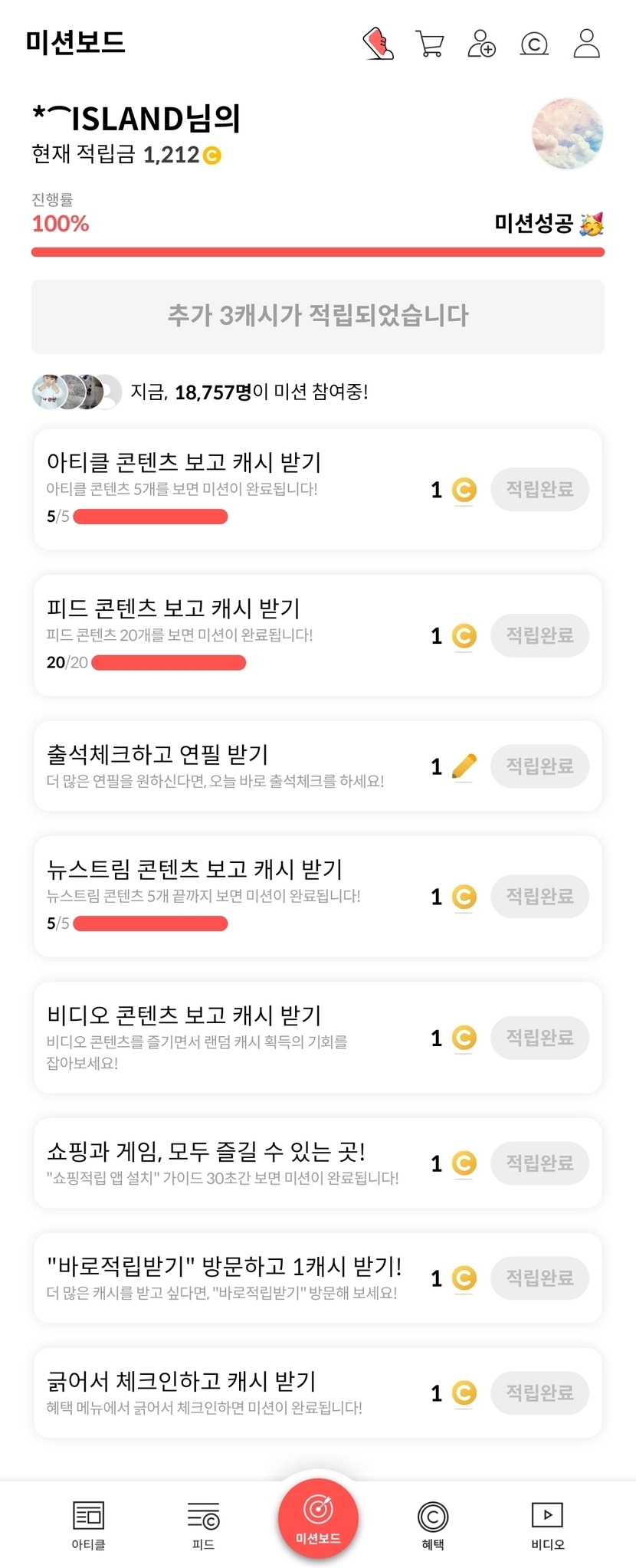This screenshot has height=1568, width=636.
Task: Switch to the 아티클 tab
Action: point(88,1524)
